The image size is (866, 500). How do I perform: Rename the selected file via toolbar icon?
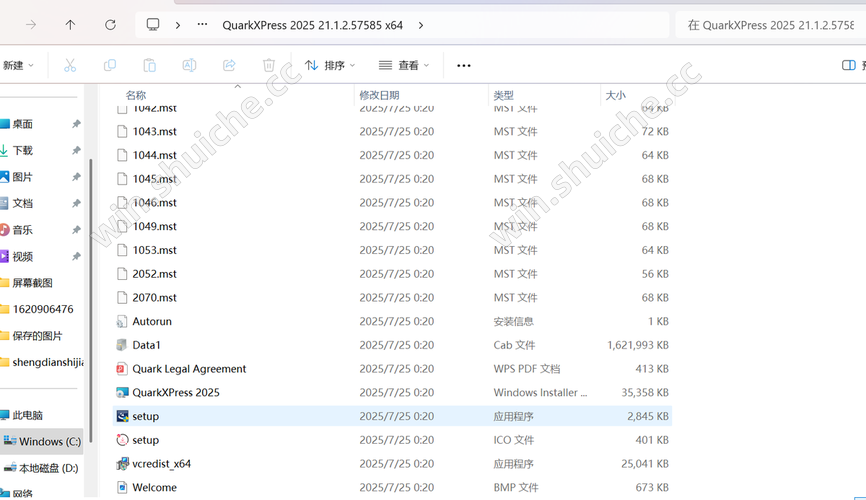tap(189, 65)
